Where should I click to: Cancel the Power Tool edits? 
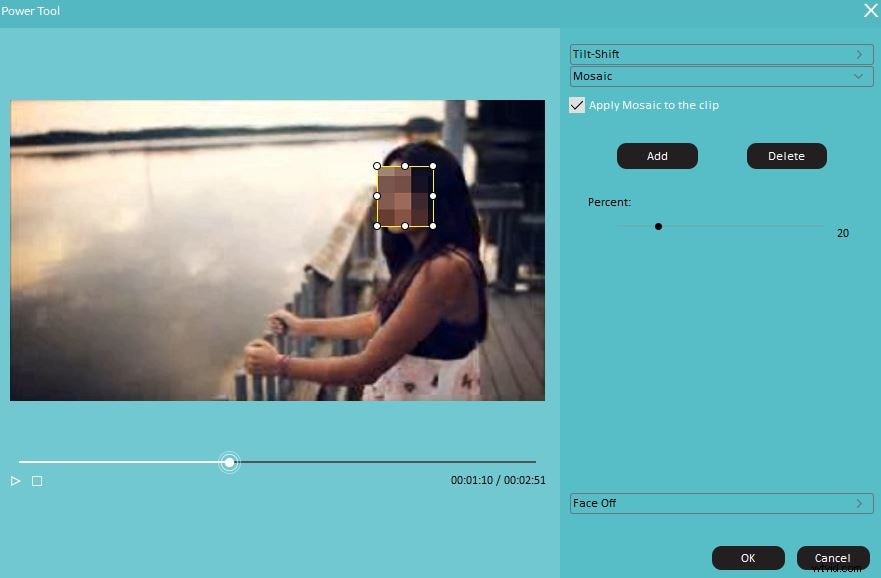[832, 558]
